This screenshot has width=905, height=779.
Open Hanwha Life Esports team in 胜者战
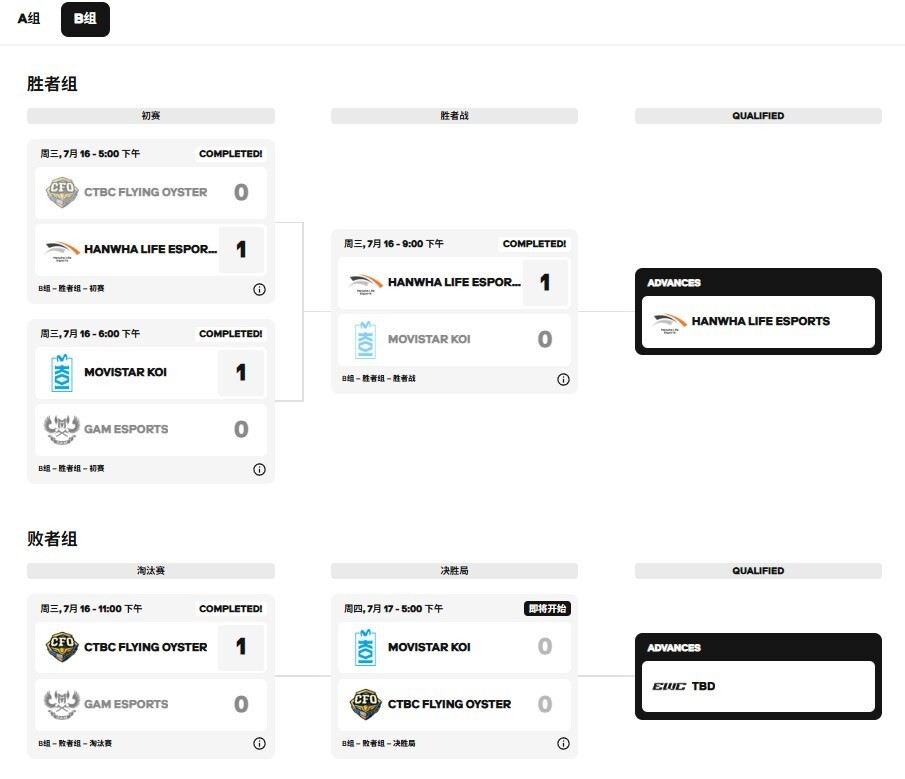click(x=454, y=282)
